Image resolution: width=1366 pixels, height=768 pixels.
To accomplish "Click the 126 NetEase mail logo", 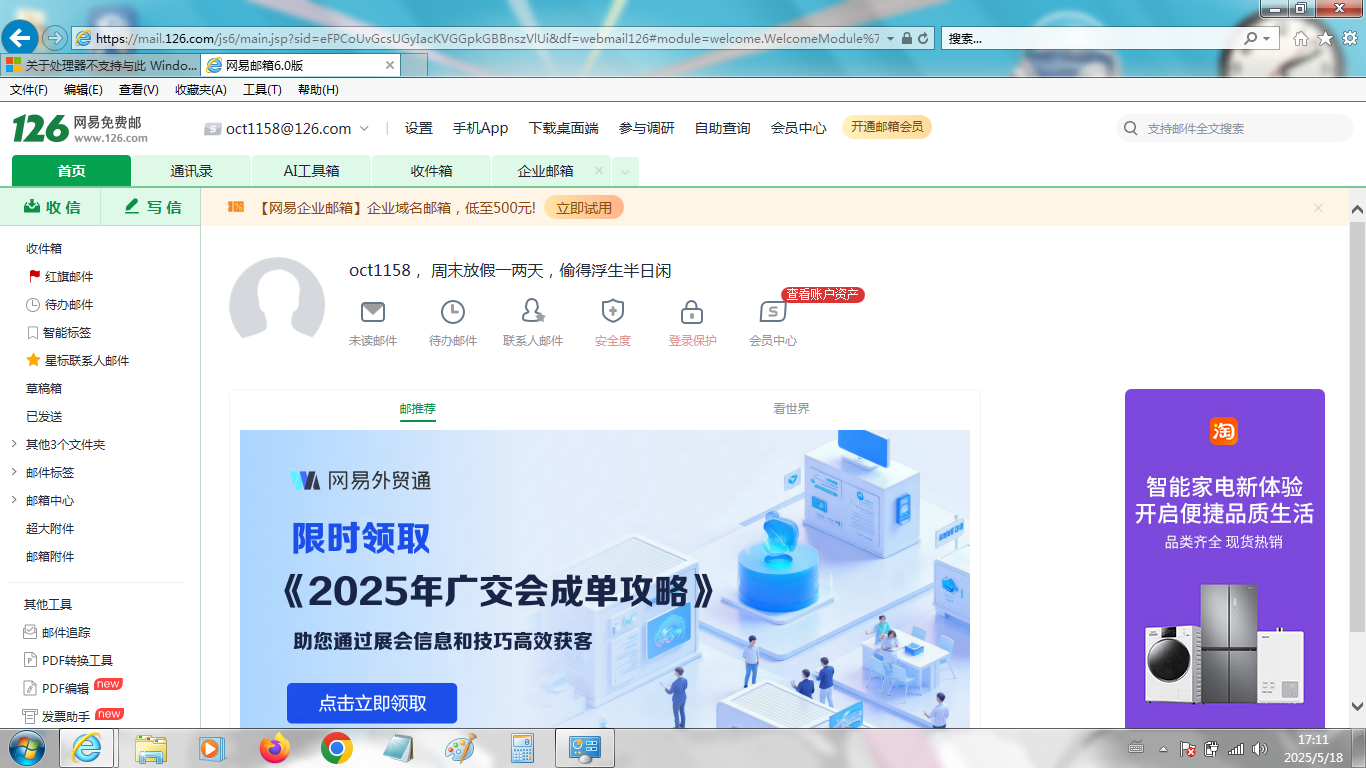I will coord(79,128).
